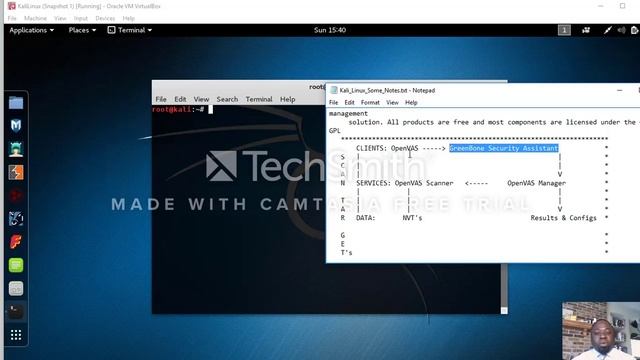Open the VirtualBox Help menu
Viewport: 640px width, 360px height.
(x=129, y=18)
